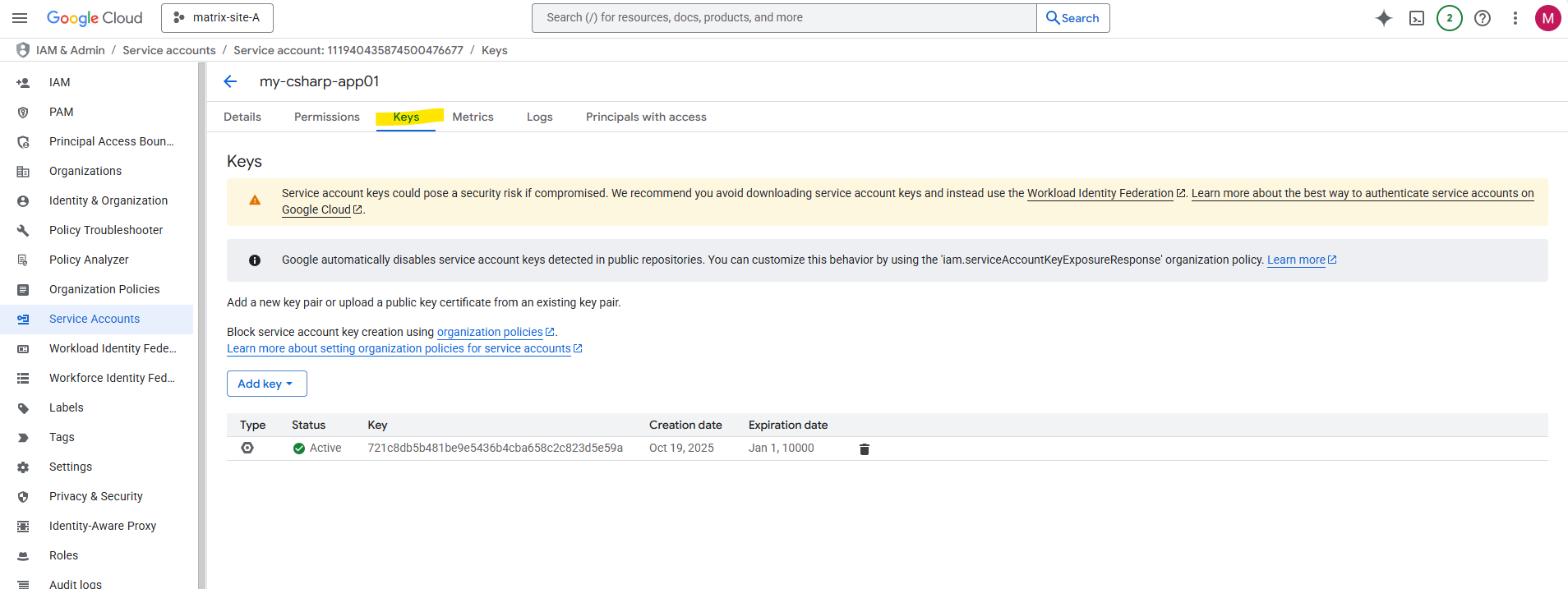Switch to the Metrics tab

pos(473,117)
